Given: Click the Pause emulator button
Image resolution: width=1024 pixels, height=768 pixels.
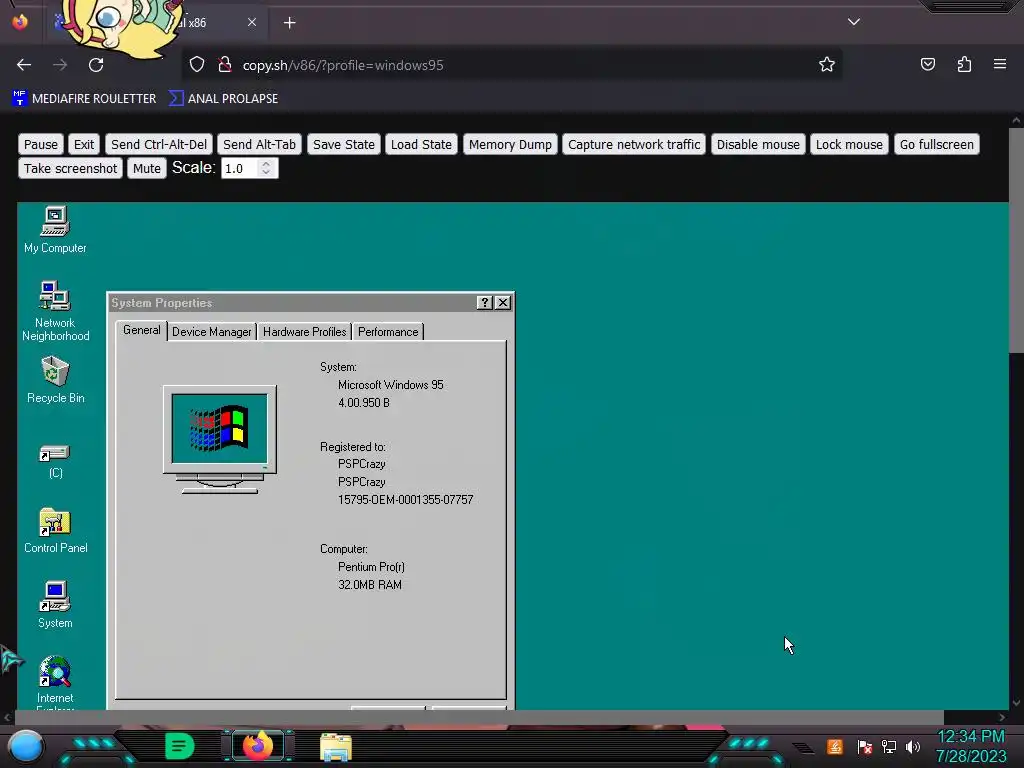Looking at the screenshot, I should (41, 144).
